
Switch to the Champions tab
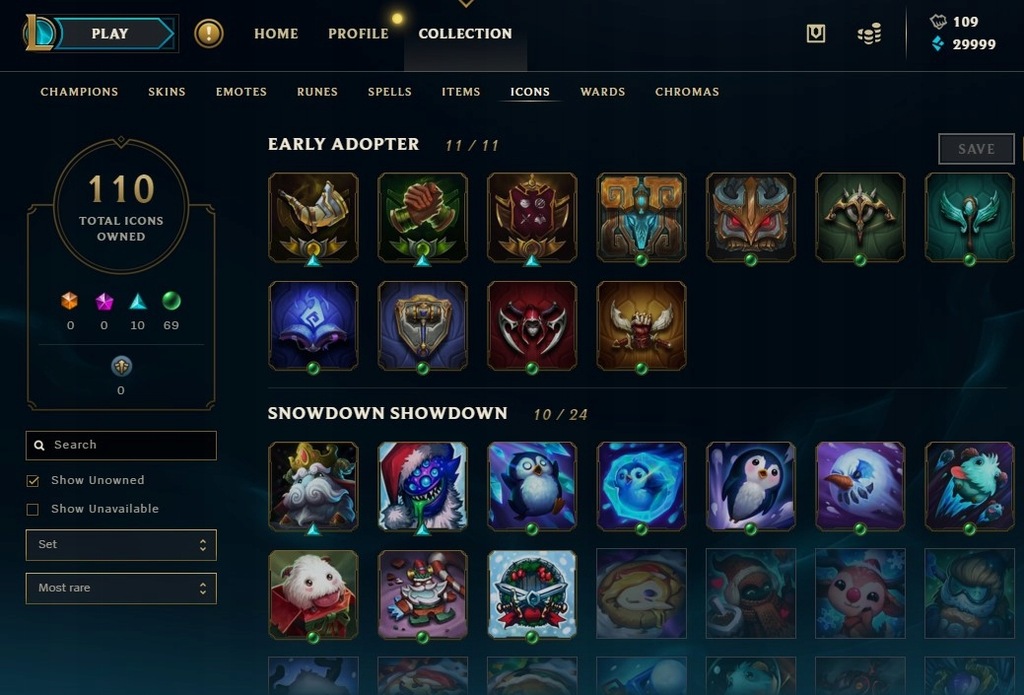[79, 92]
